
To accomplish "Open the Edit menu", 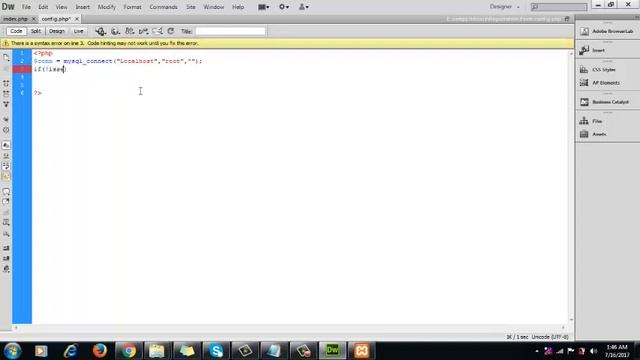I will (x=43, y=7).
